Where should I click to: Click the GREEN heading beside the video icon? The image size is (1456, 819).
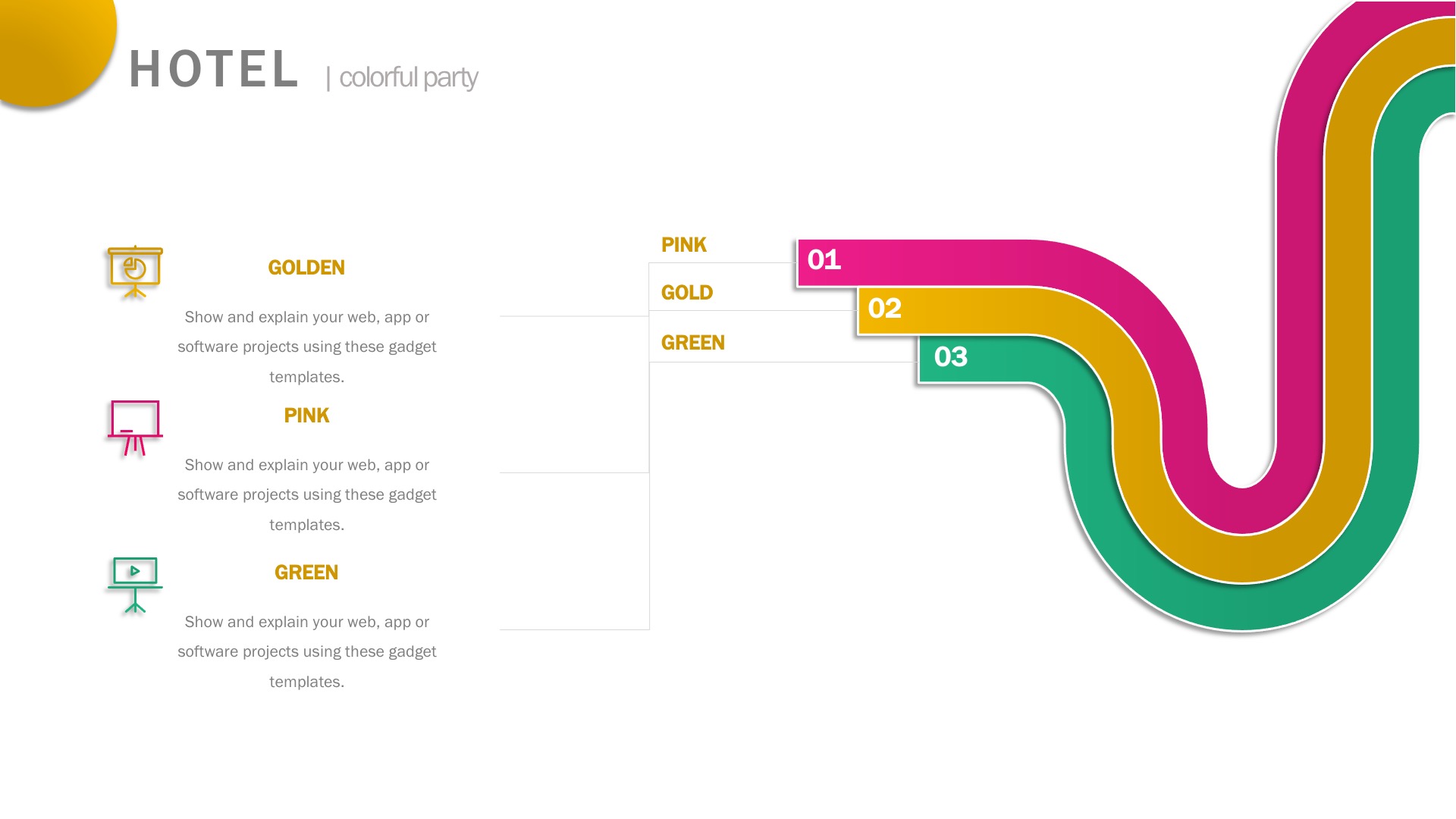coord(306,573)
